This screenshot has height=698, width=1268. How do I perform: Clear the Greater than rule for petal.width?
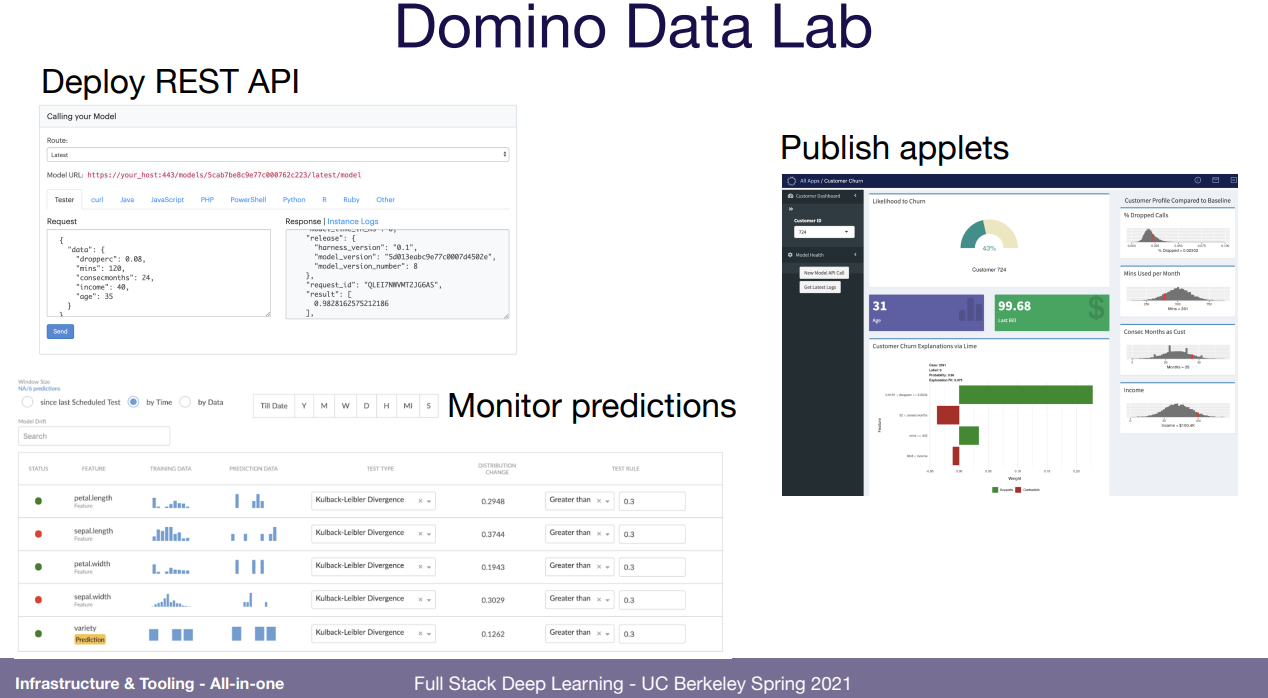[598, 566]
